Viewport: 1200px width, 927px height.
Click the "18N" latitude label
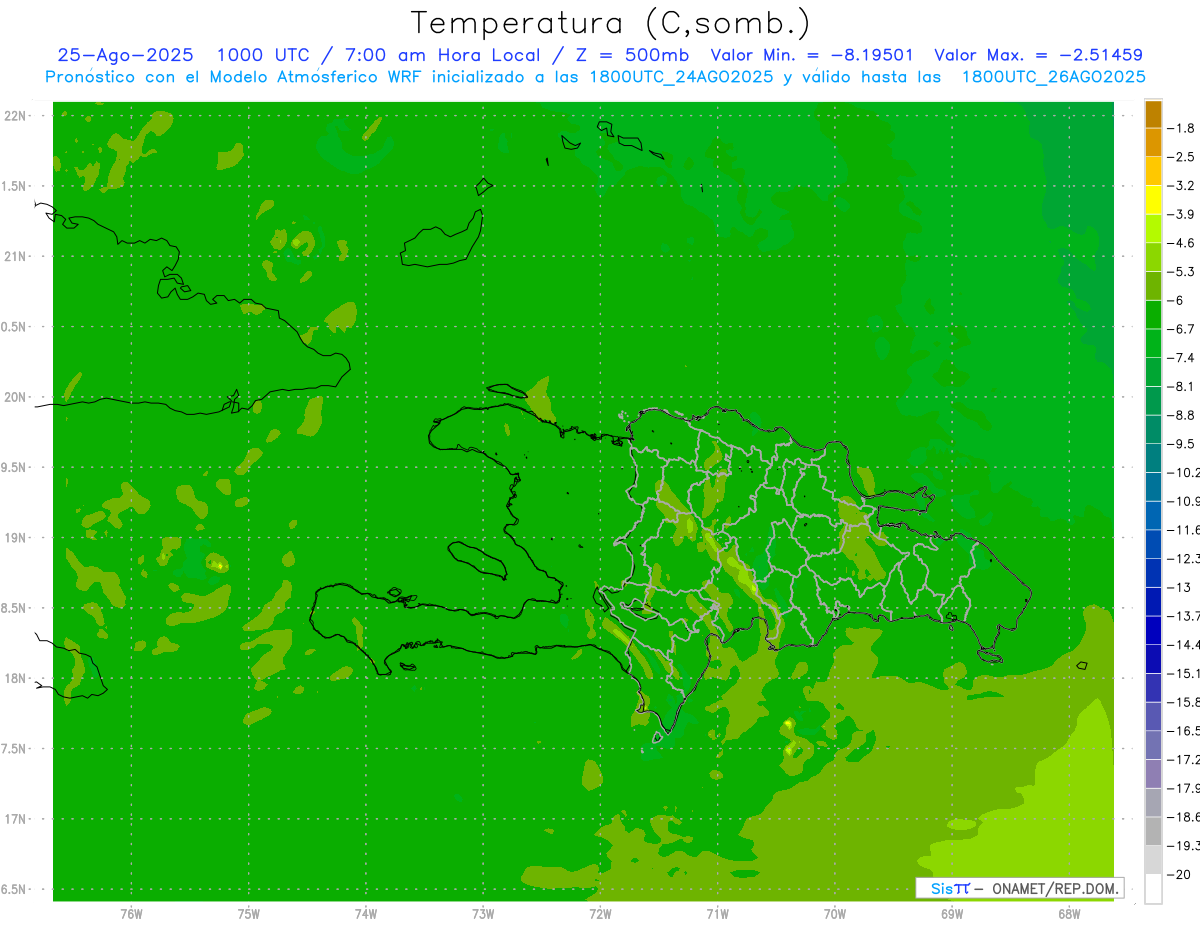tap(15, 678)
